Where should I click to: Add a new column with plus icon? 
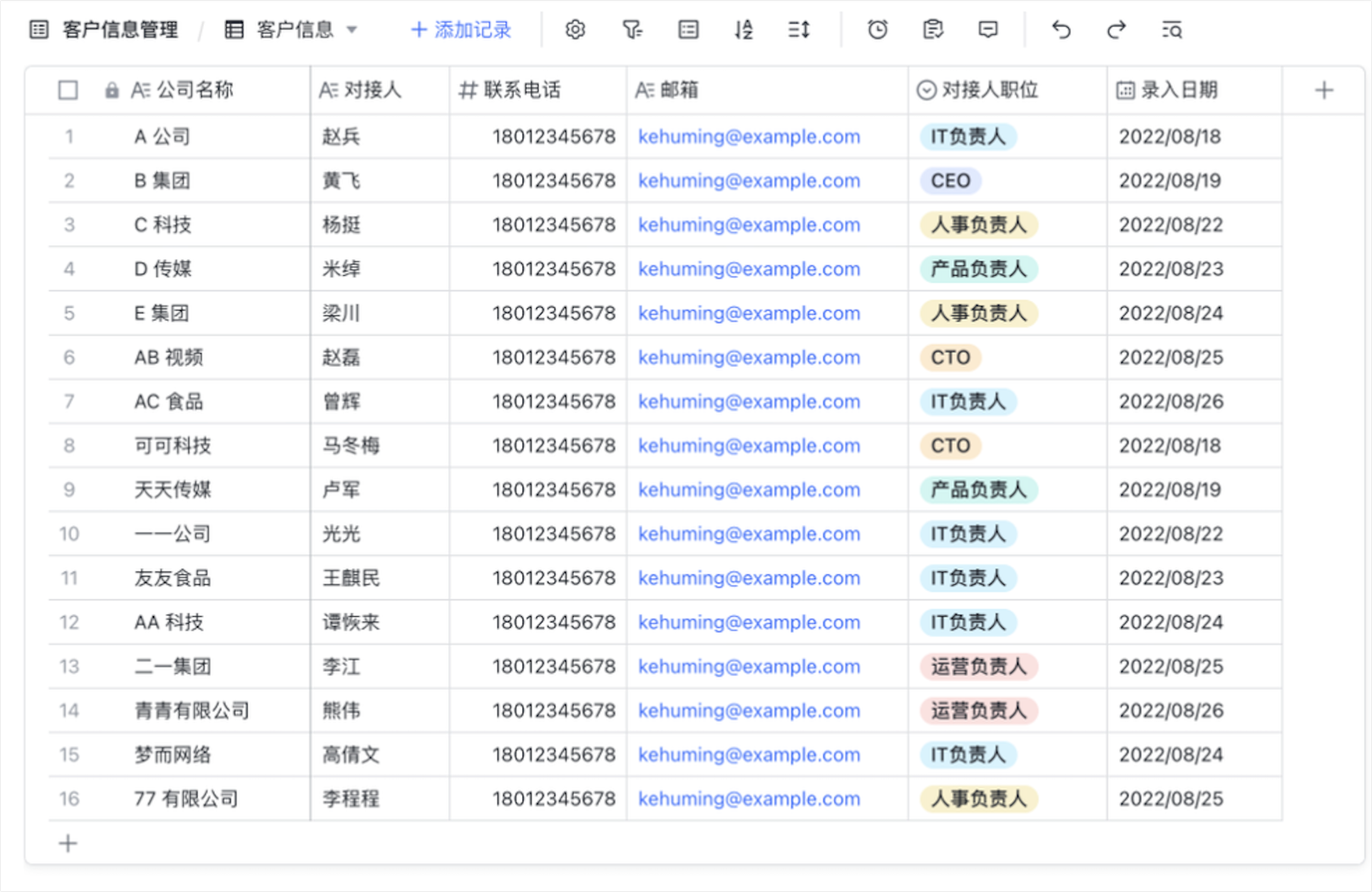1324,90
